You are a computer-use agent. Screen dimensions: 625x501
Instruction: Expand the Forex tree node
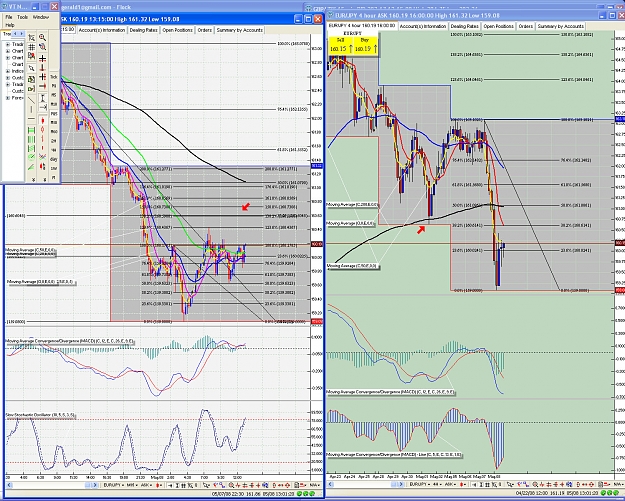pyautogui.click(x=8, y=98)
